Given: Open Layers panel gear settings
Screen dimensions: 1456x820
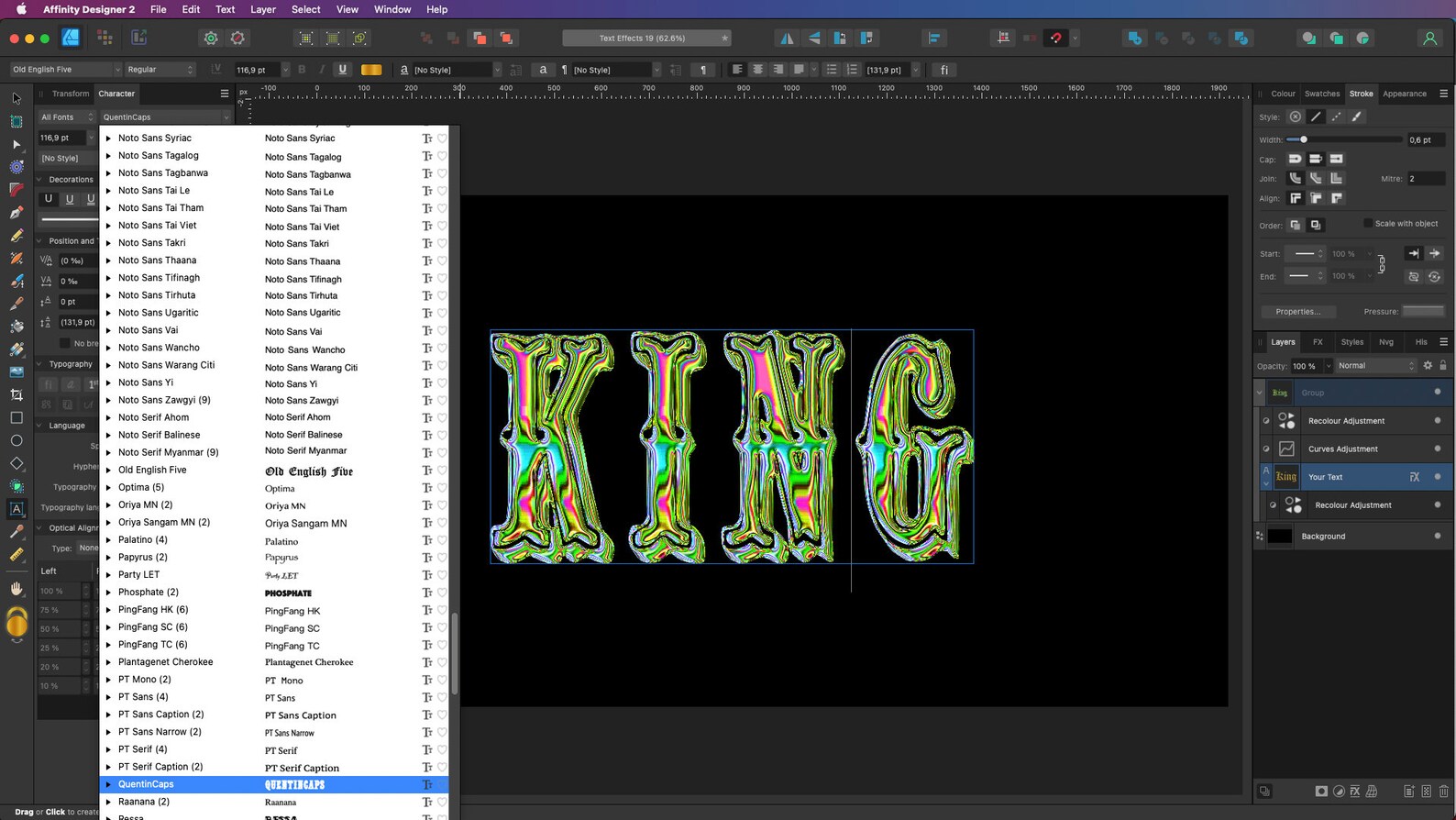Looking at the screenshot, I should point(1428,365).
